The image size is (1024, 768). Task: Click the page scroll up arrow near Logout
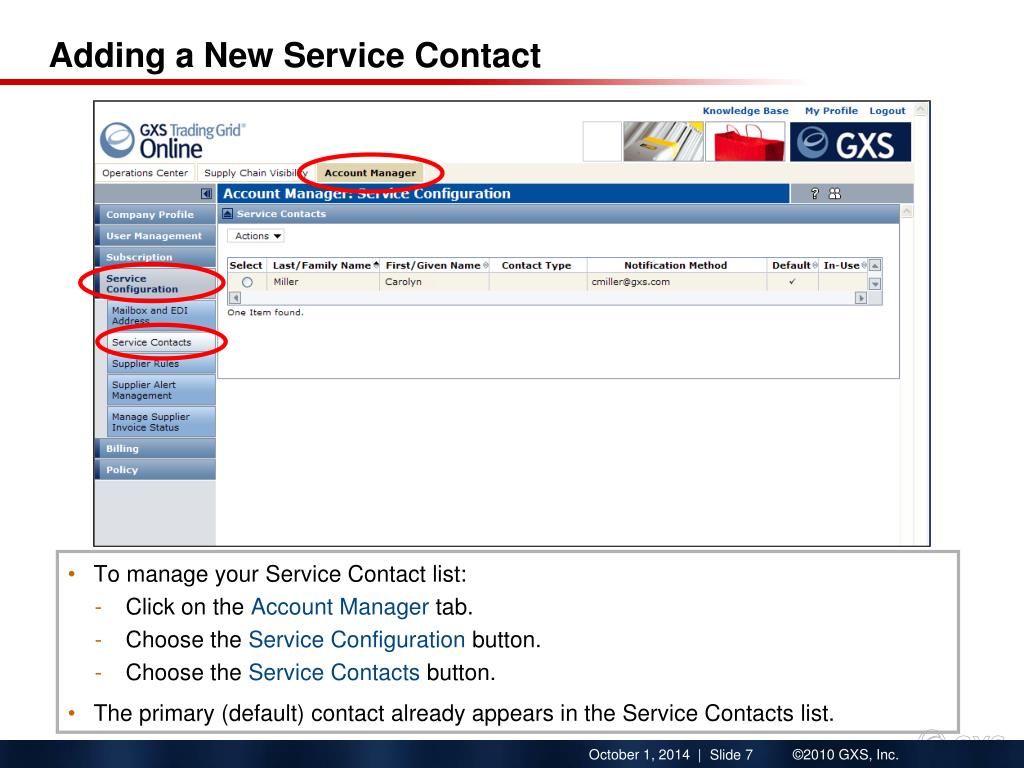click(921, 110)
